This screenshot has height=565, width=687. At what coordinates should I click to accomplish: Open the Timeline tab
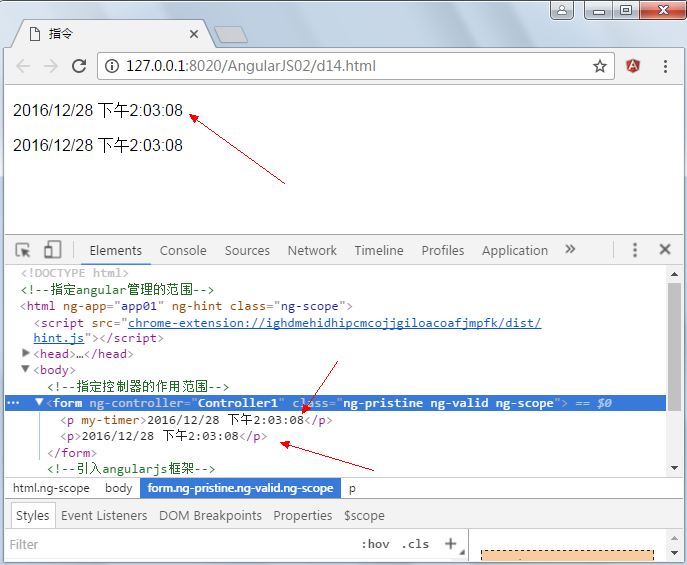point(379,251)
